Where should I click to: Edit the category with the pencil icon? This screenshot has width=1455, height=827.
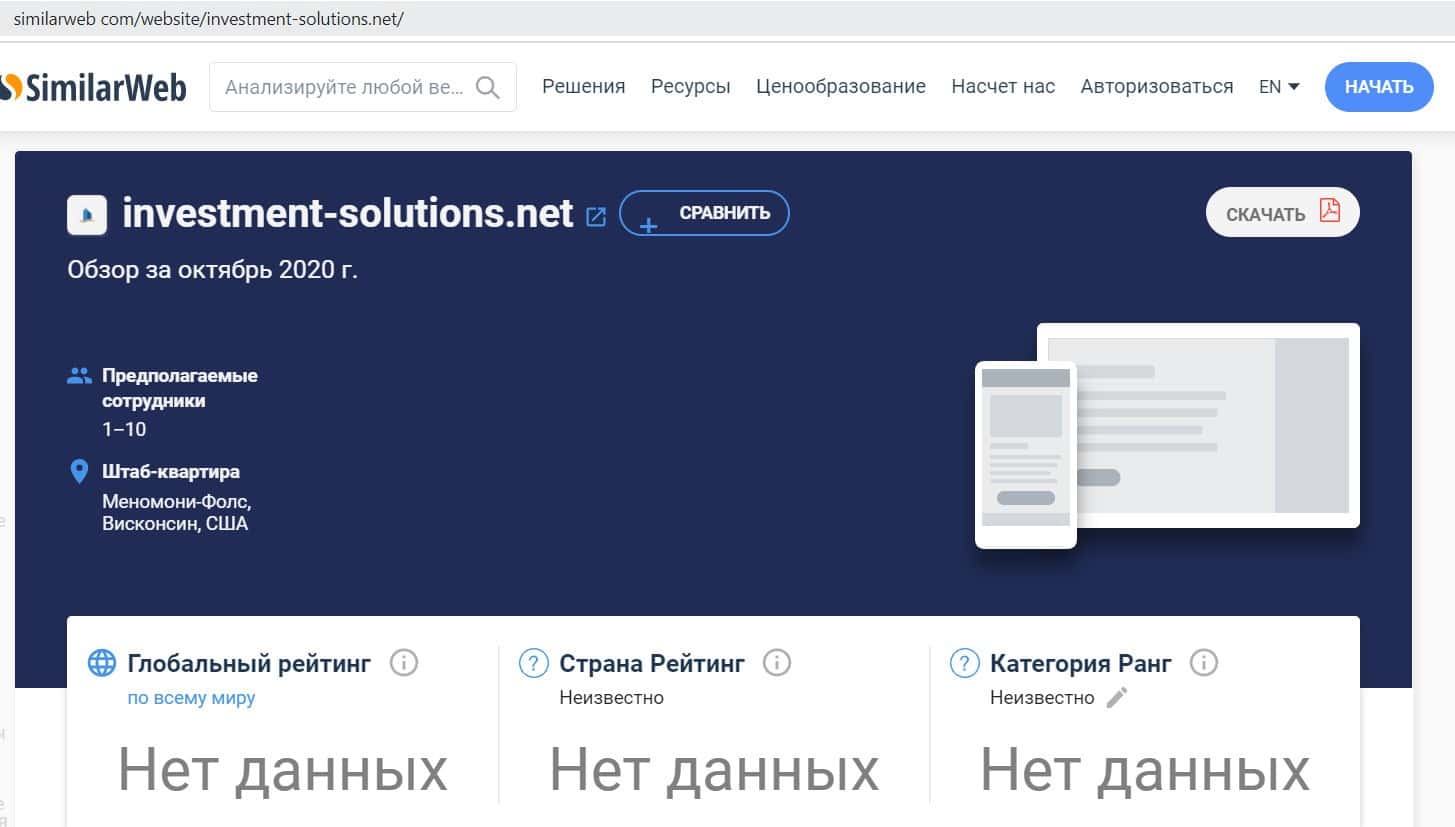[x=1117, y=697]
